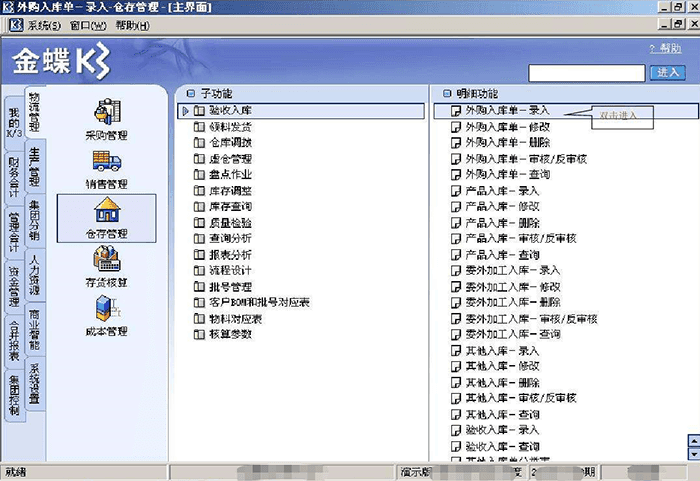
Task: Click the document icon beside 产品入库-录入
Action: [x=456, y=191]
